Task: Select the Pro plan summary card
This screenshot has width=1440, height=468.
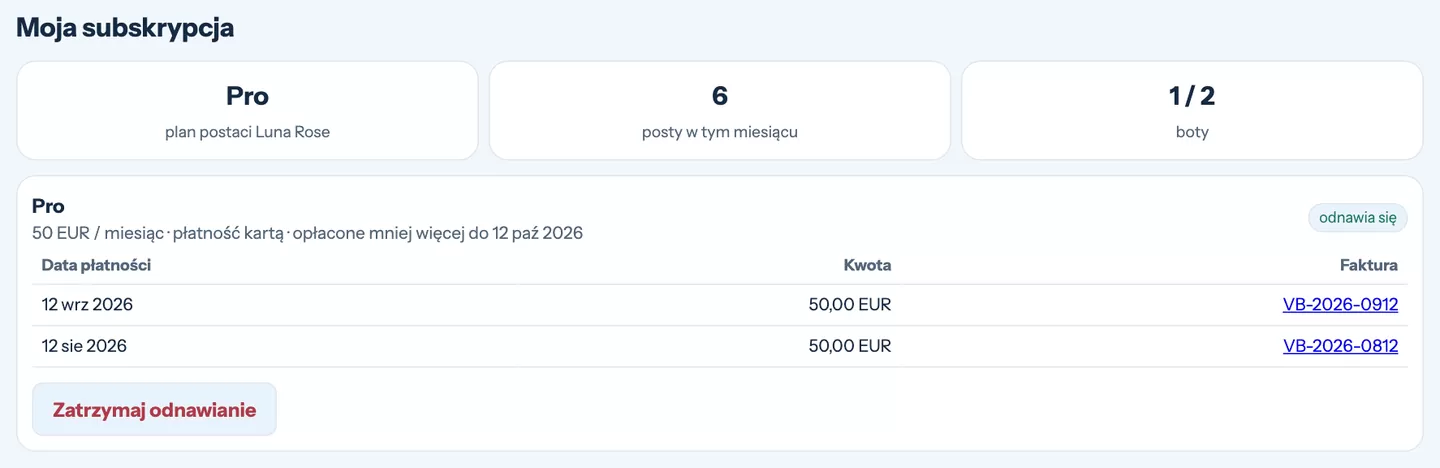Action: [247, 111]
